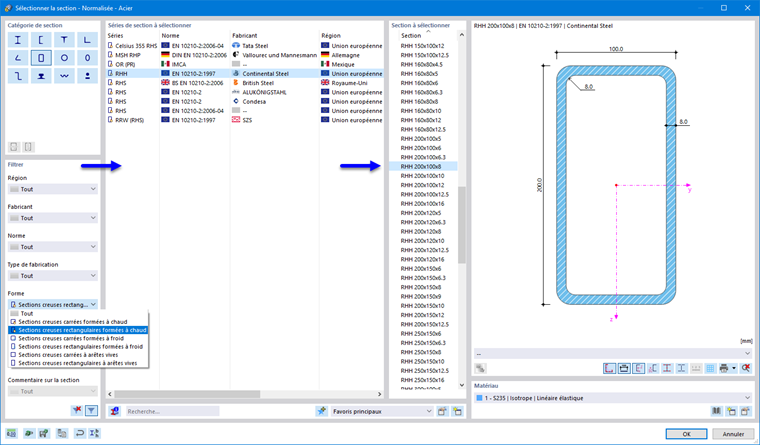Click the units and decimals icon at bottom-left
760x445 pixels.
(x=11, y=433)
